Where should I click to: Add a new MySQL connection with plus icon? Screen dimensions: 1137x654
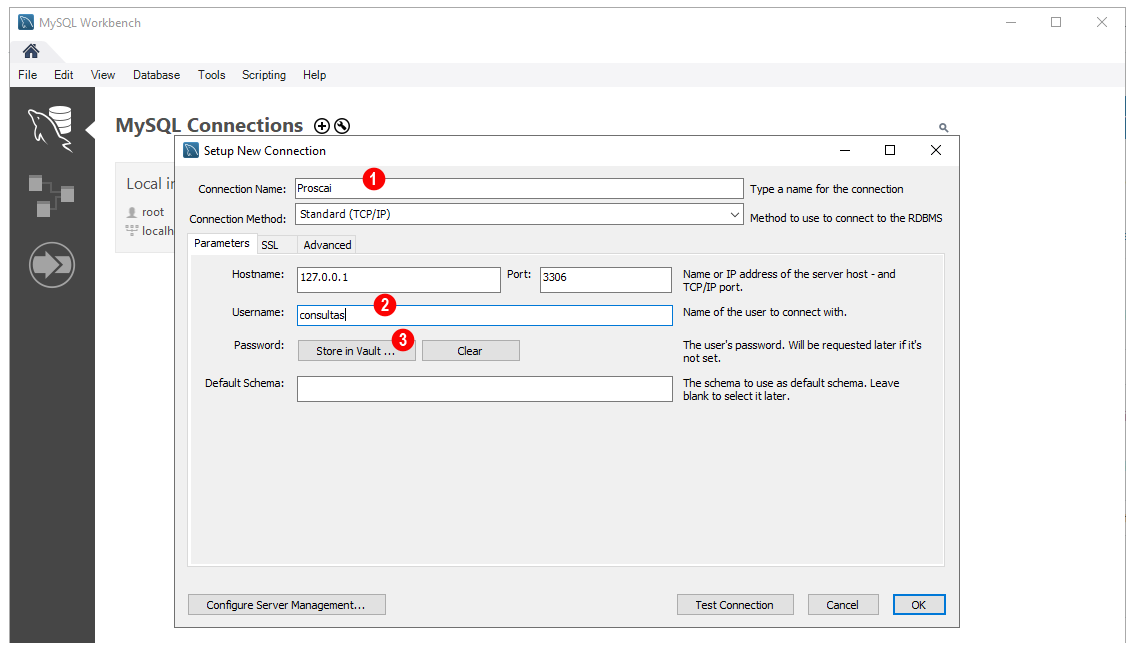coord(321,126)
